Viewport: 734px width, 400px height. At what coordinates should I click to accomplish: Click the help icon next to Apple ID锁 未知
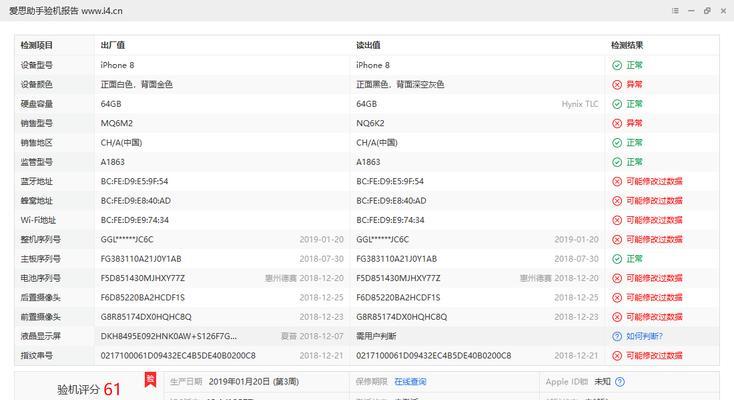click(x=620, y=382)
